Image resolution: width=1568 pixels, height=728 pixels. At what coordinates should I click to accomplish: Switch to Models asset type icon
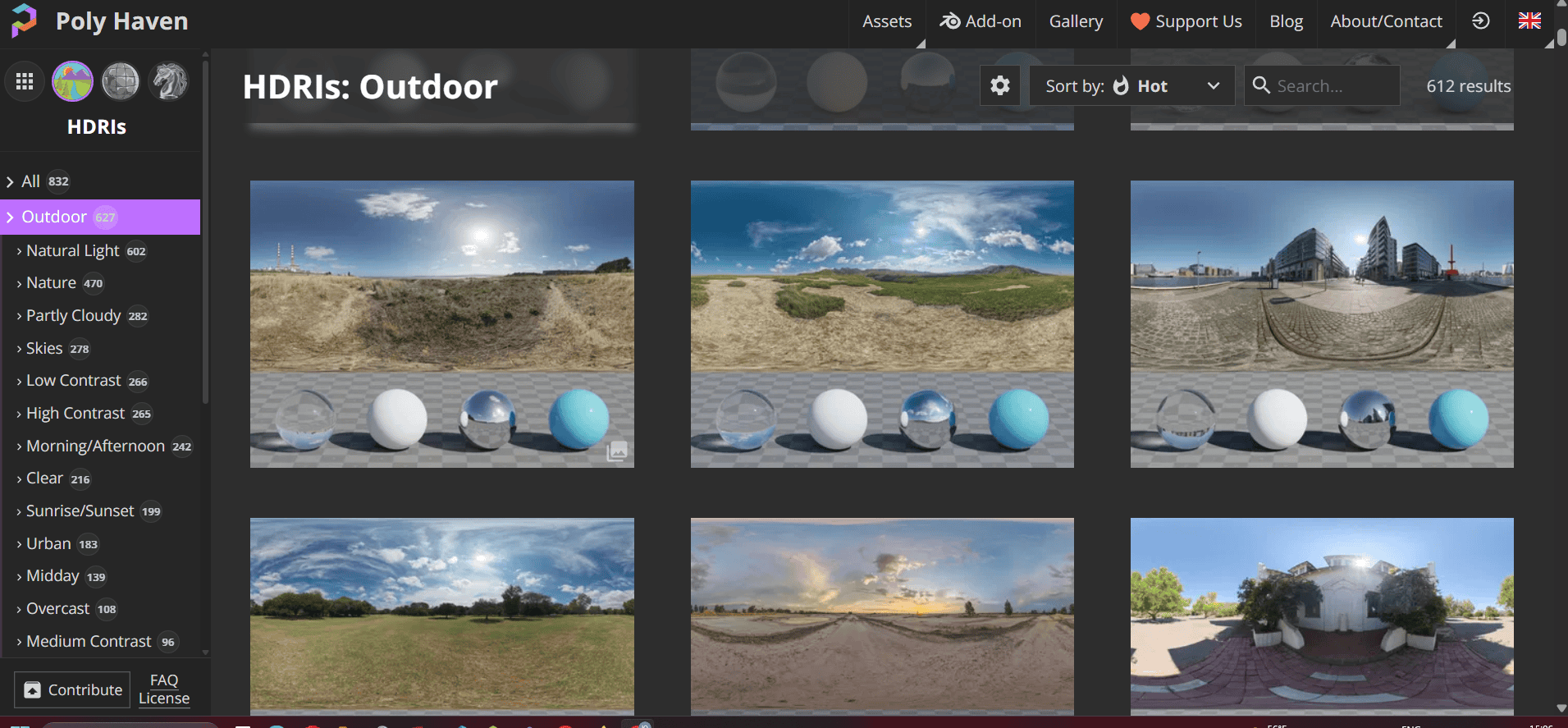point(169,82)
